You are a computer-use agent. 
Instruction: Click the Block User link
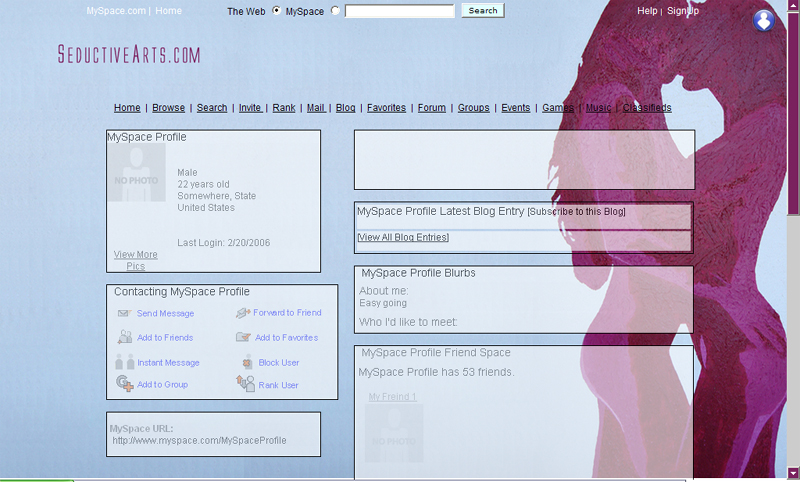(279, 363)
